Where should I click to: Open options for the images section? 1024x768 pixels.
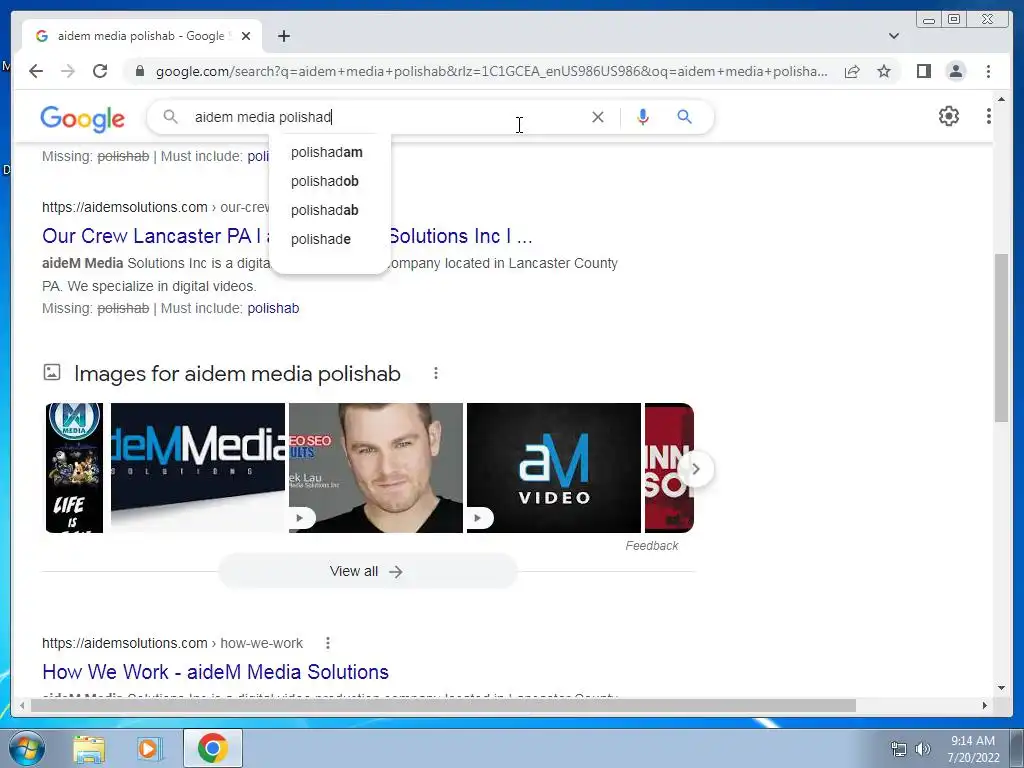[436, 374]
